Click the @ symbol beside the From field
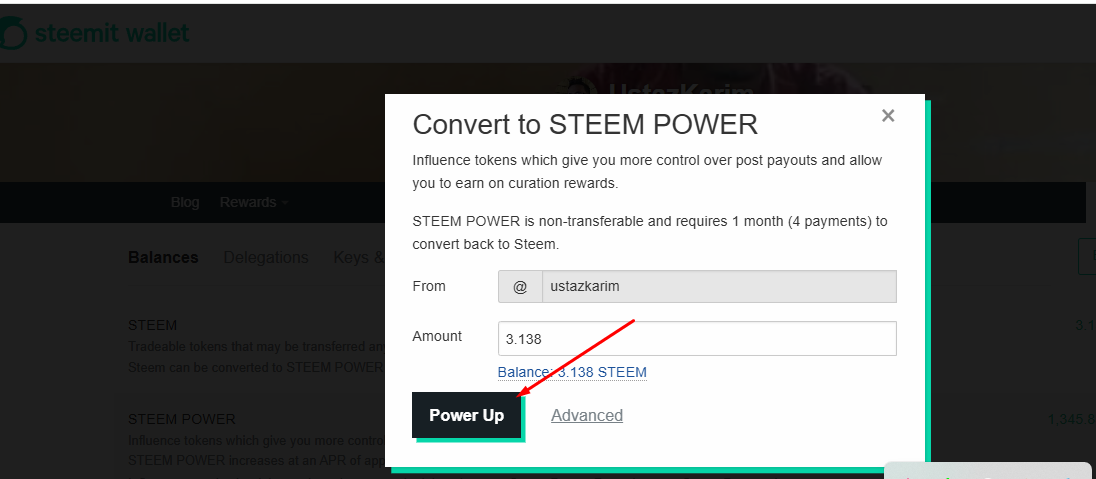Image resolution: width=1096 pixels, height=479 pixels. pos(520,286)
